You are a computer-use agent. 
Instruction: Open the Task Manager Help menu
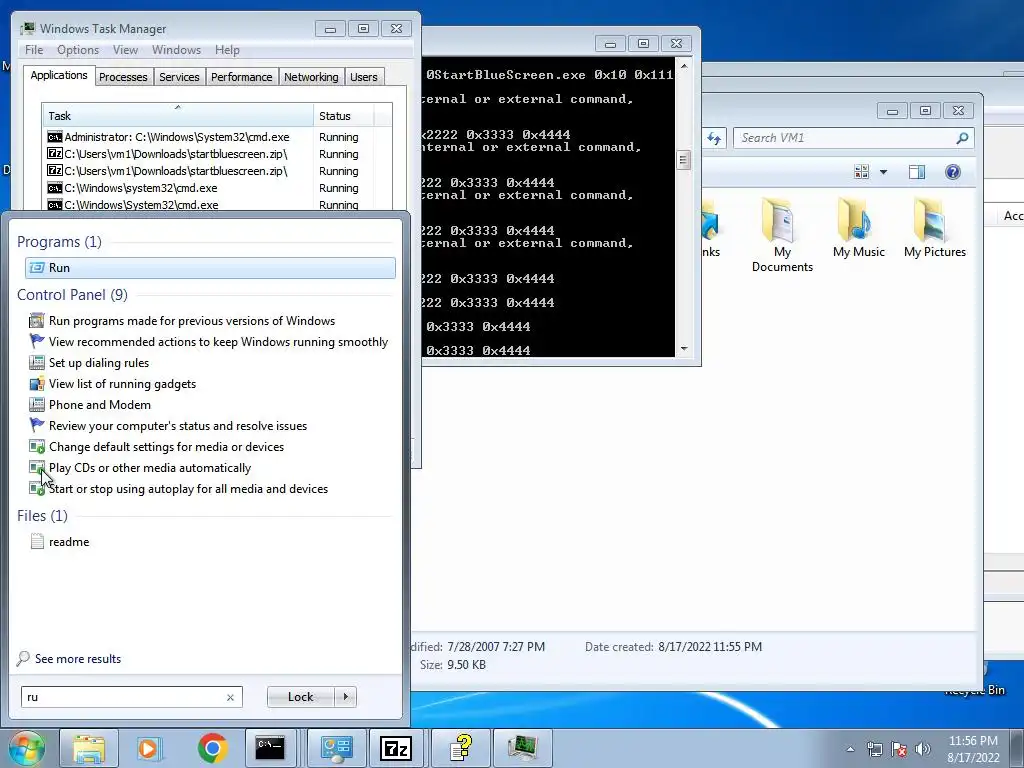tap(227, 50)
